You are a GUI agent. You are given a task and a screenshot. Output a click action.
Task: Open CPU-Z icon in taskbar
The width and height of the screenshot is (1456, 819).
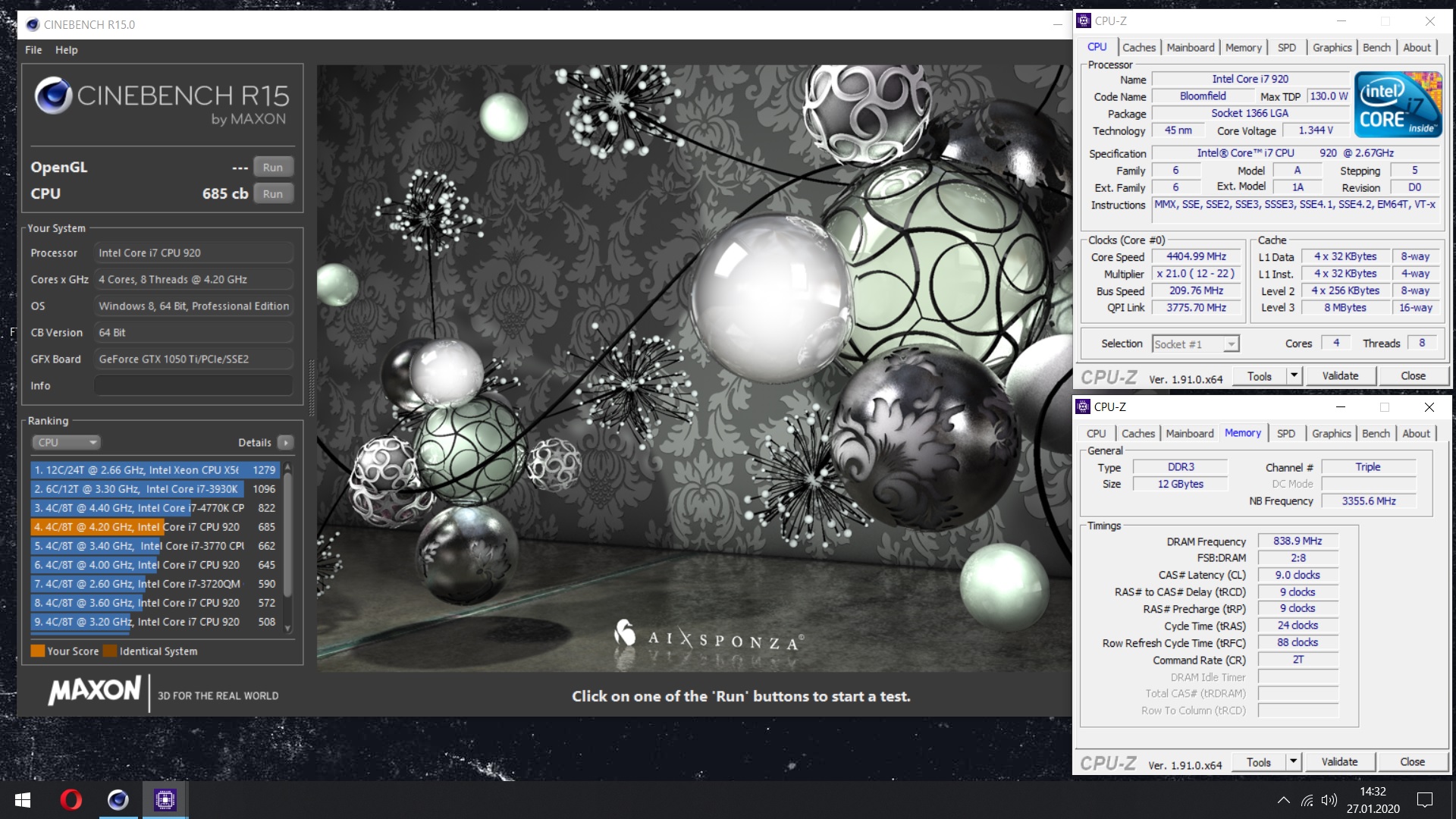tap(165, 800)
